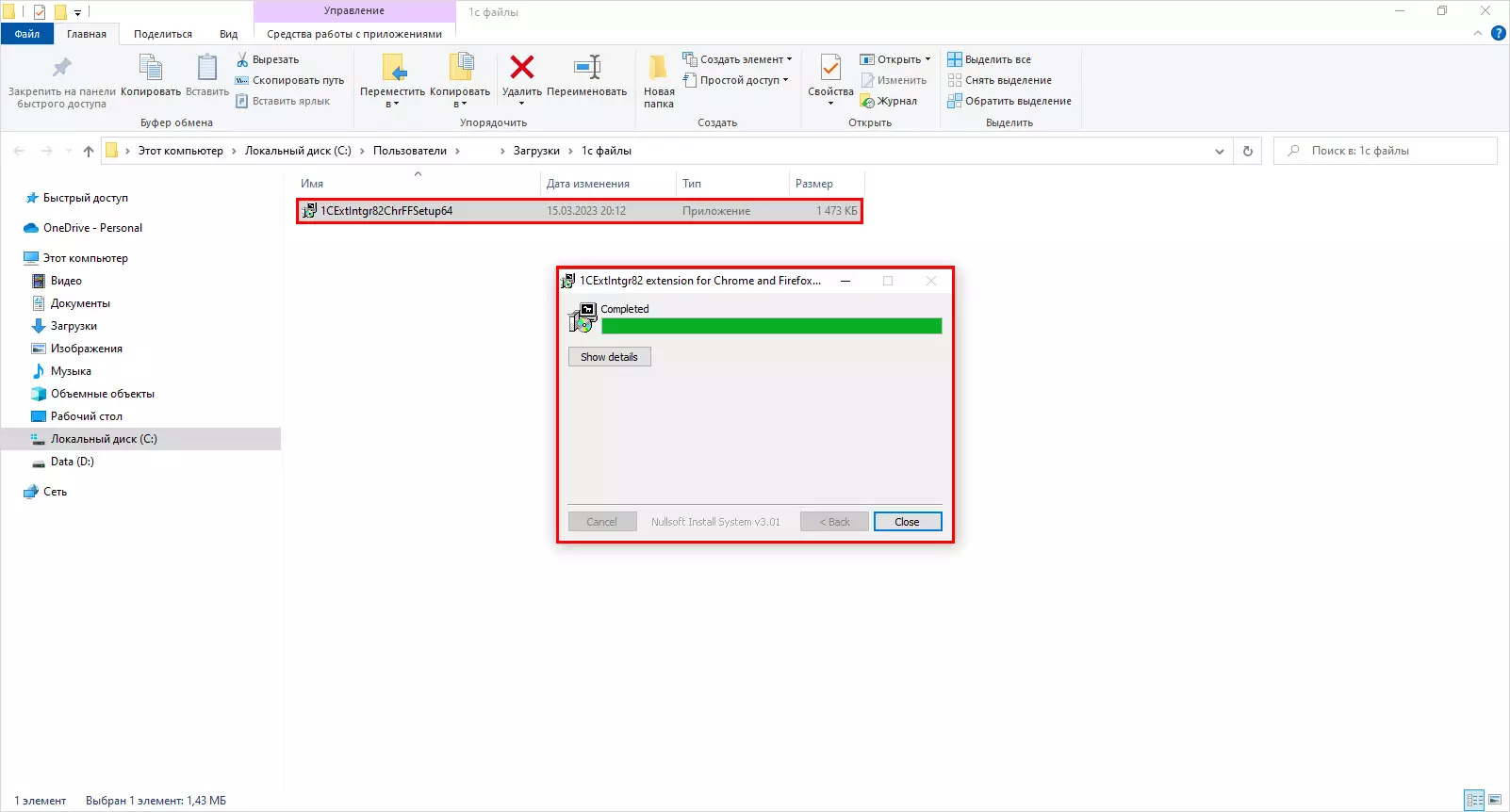
Task: Choose Вставить ярлык in clipboard group
Action: pyautogui.click(x=283, y=101)
